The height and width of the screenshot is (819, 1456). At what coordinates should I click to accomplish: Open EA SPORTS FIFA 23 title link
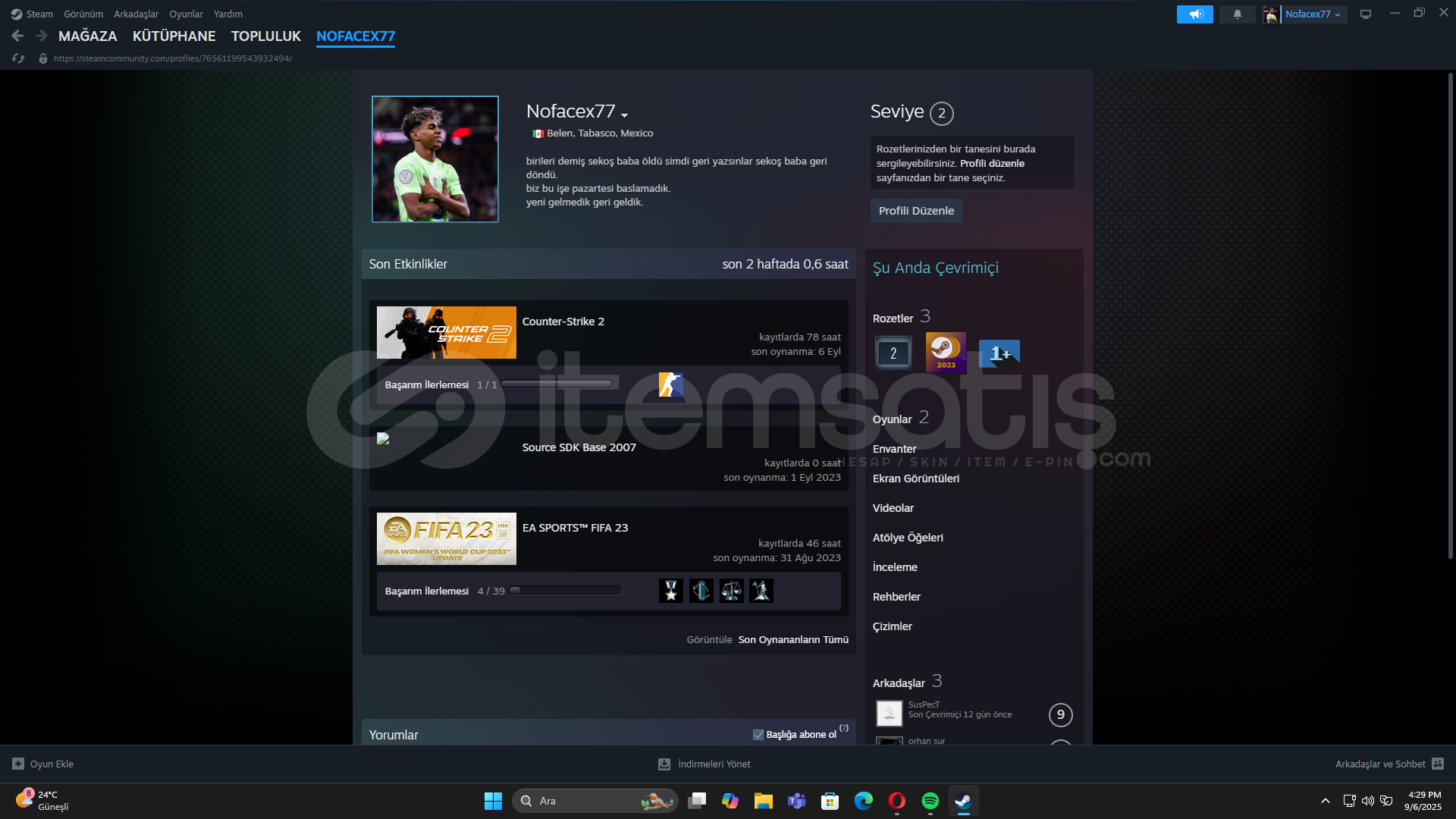(x=575, y=528)
